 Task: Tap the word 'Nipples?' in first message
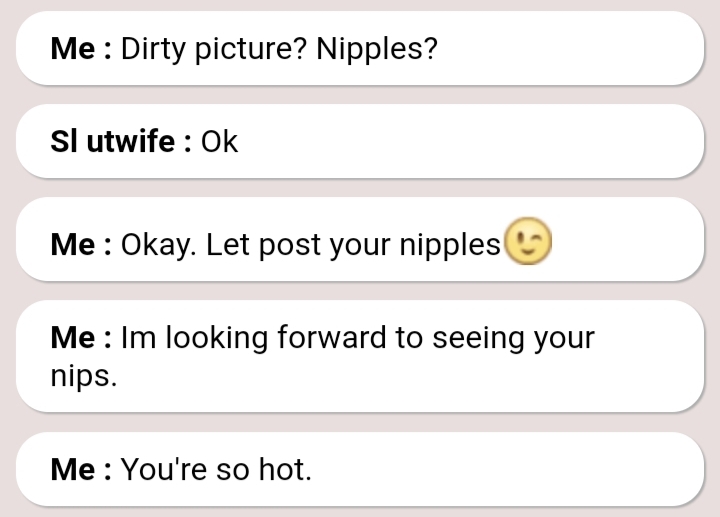click(377, 49)
